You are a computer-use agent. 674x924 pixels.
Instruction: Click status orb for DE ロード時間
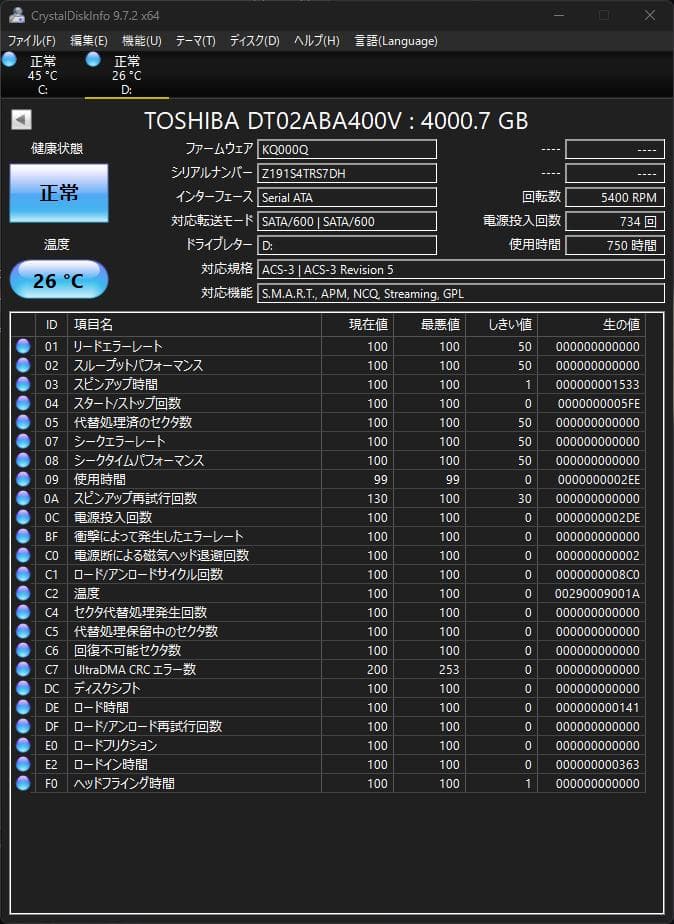tap(23, 707)
